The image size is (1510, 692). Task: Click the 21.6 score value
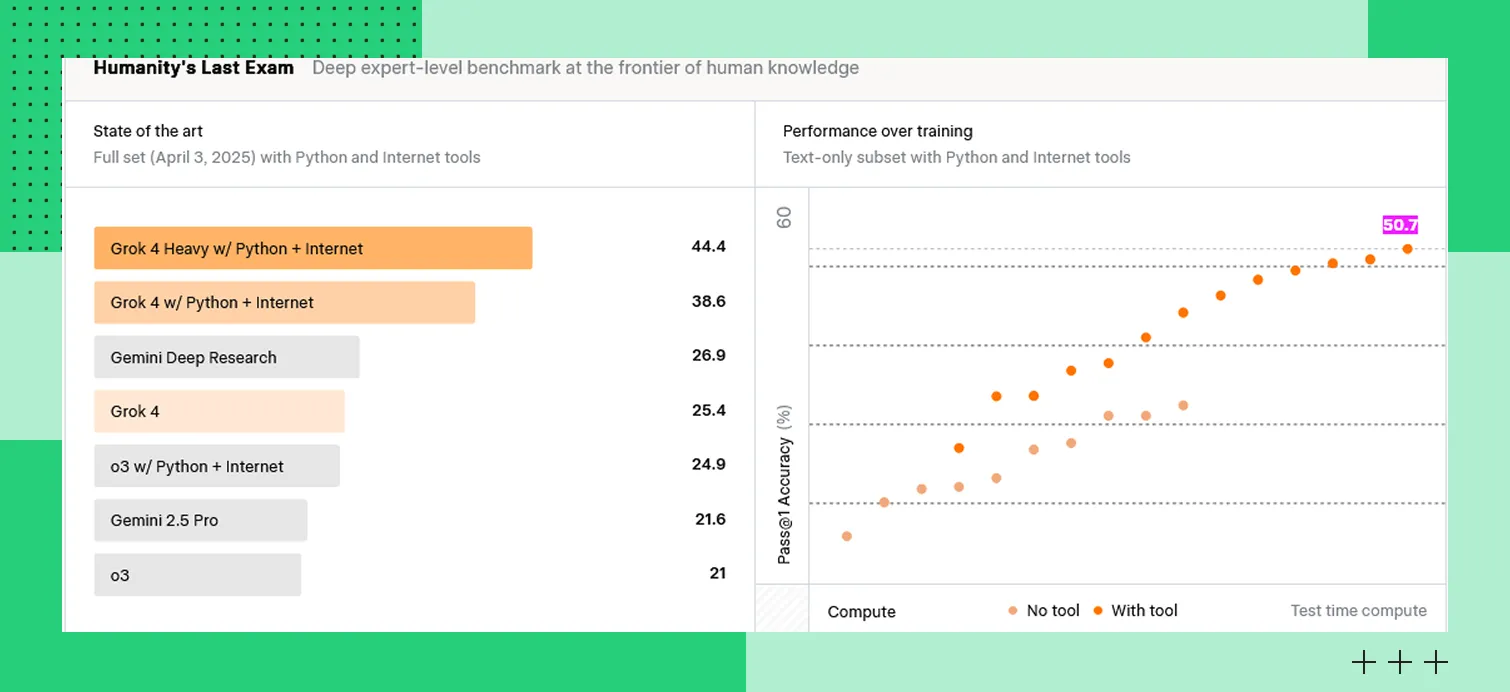[x=710, y=519]
